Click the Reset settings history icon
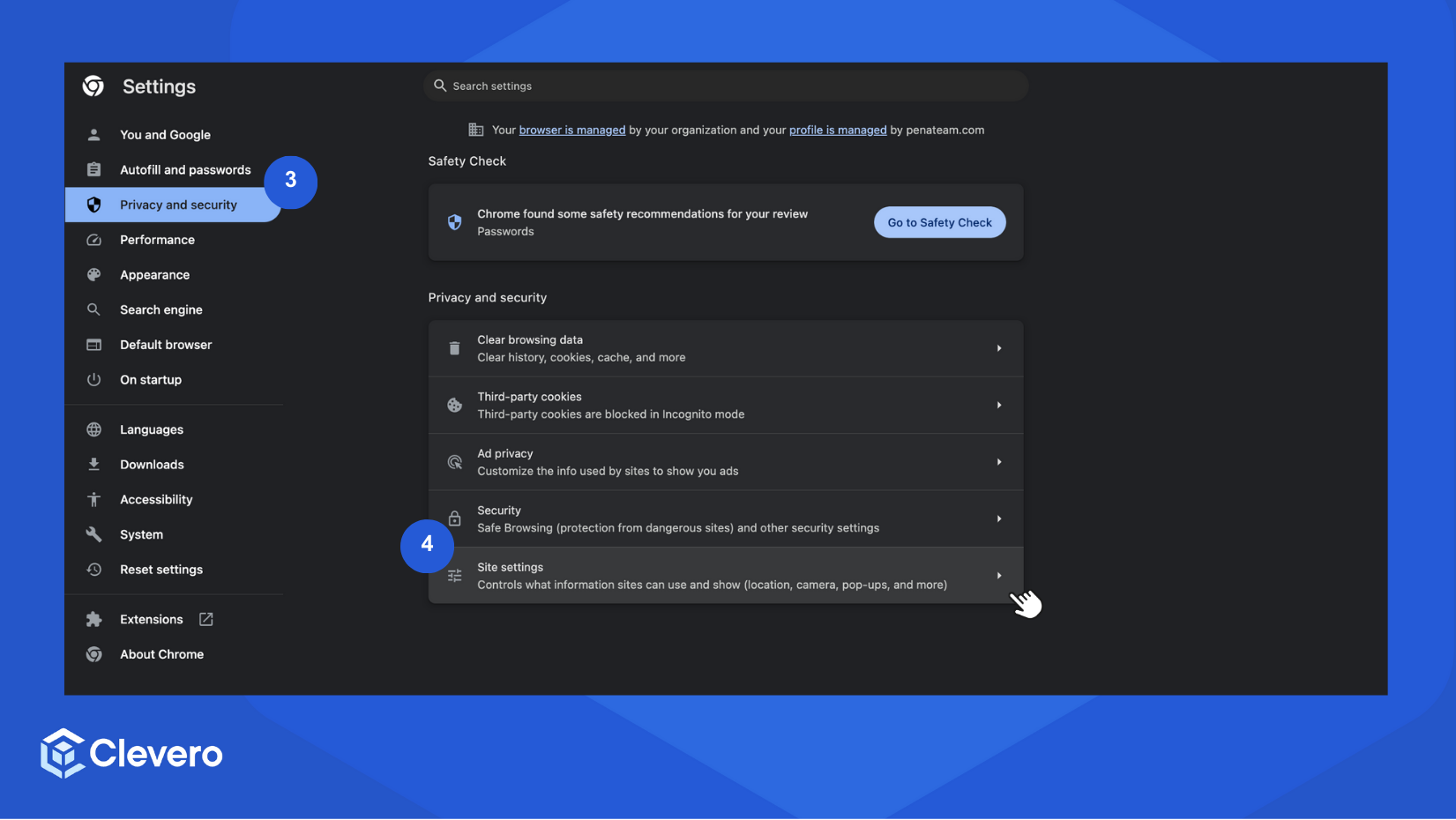This screenshot has width=1456, height=820. 93,570
